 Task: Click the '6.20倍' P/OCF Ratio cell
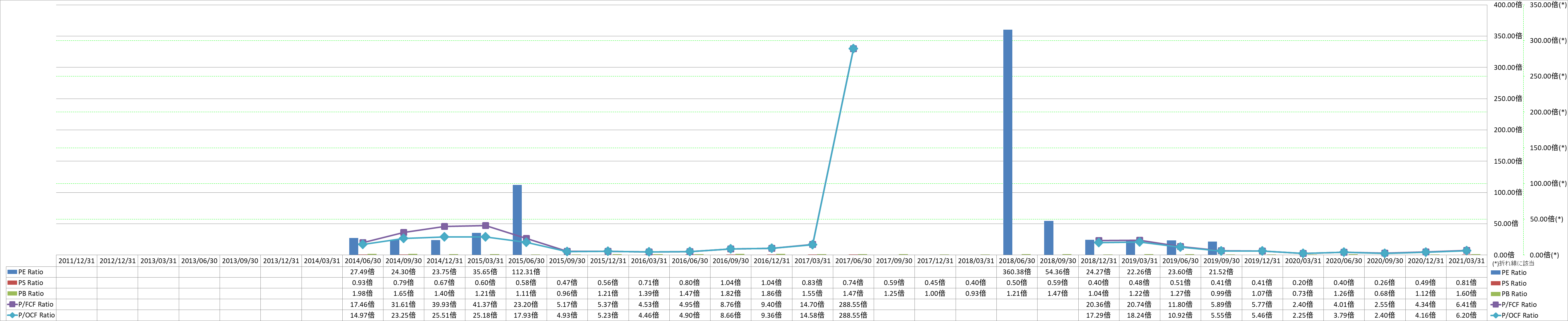click(x=1466, y=316)
